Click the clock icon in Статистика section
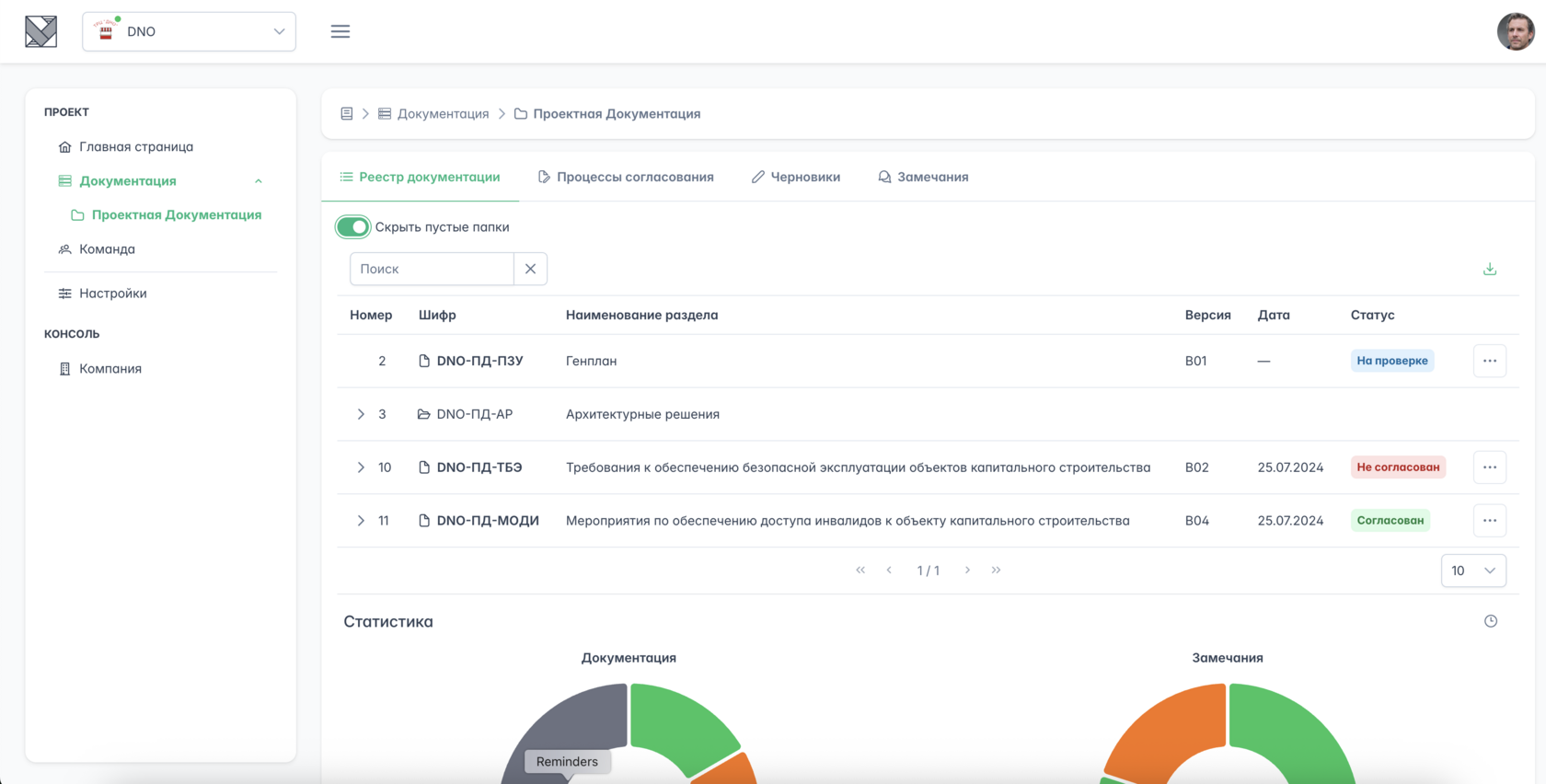This screenshot has width=1546, height=784. (1491, 621)
